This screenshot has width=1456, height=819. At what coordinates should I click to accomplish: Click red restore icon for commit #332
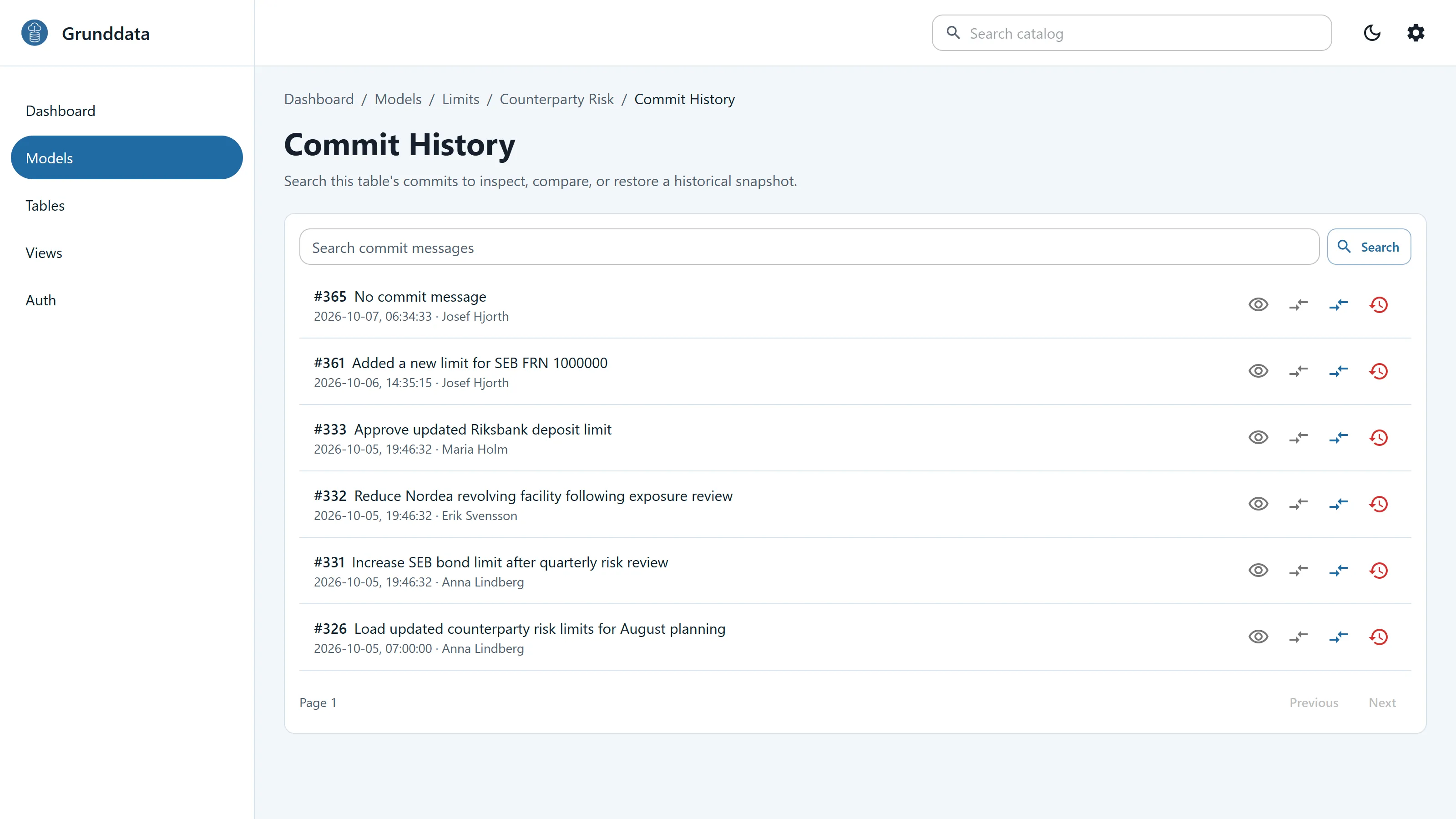(1379, 504)
